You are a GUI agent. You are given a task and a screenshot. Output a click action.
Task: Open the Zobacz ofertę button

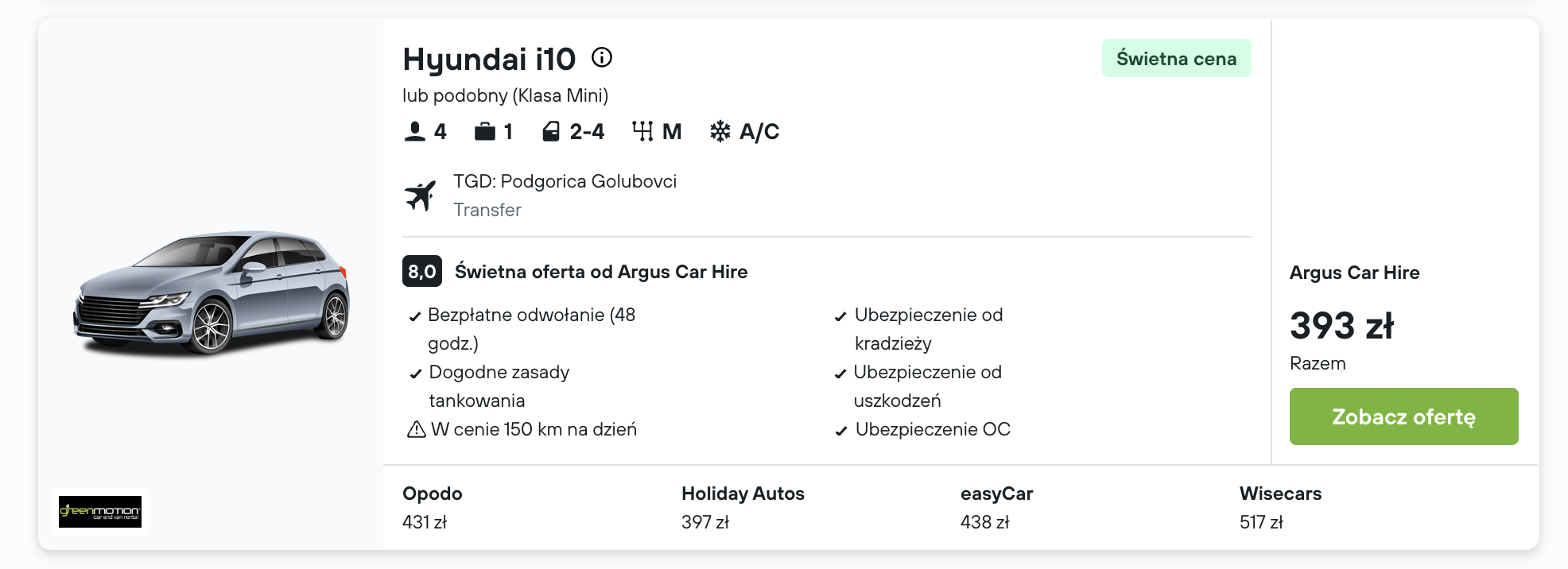(1403, 416)
